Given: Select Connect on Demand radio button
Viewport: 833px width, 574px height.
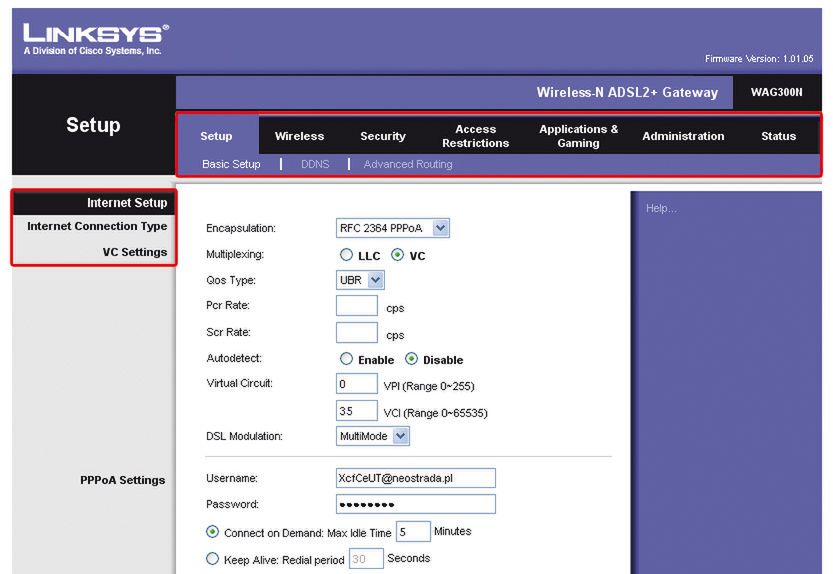Looking at the screenshot, I should (212, 532).
